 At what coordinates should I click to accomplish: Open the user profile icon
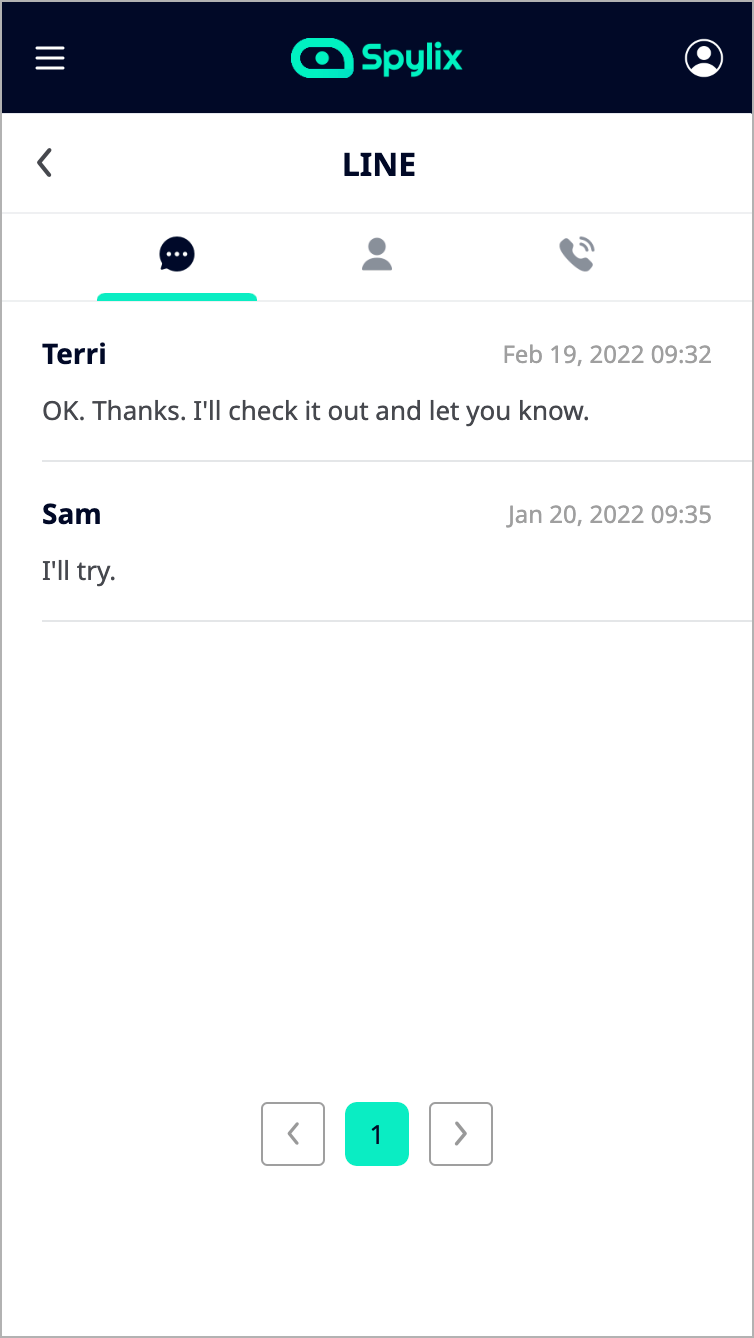point(704,58)
